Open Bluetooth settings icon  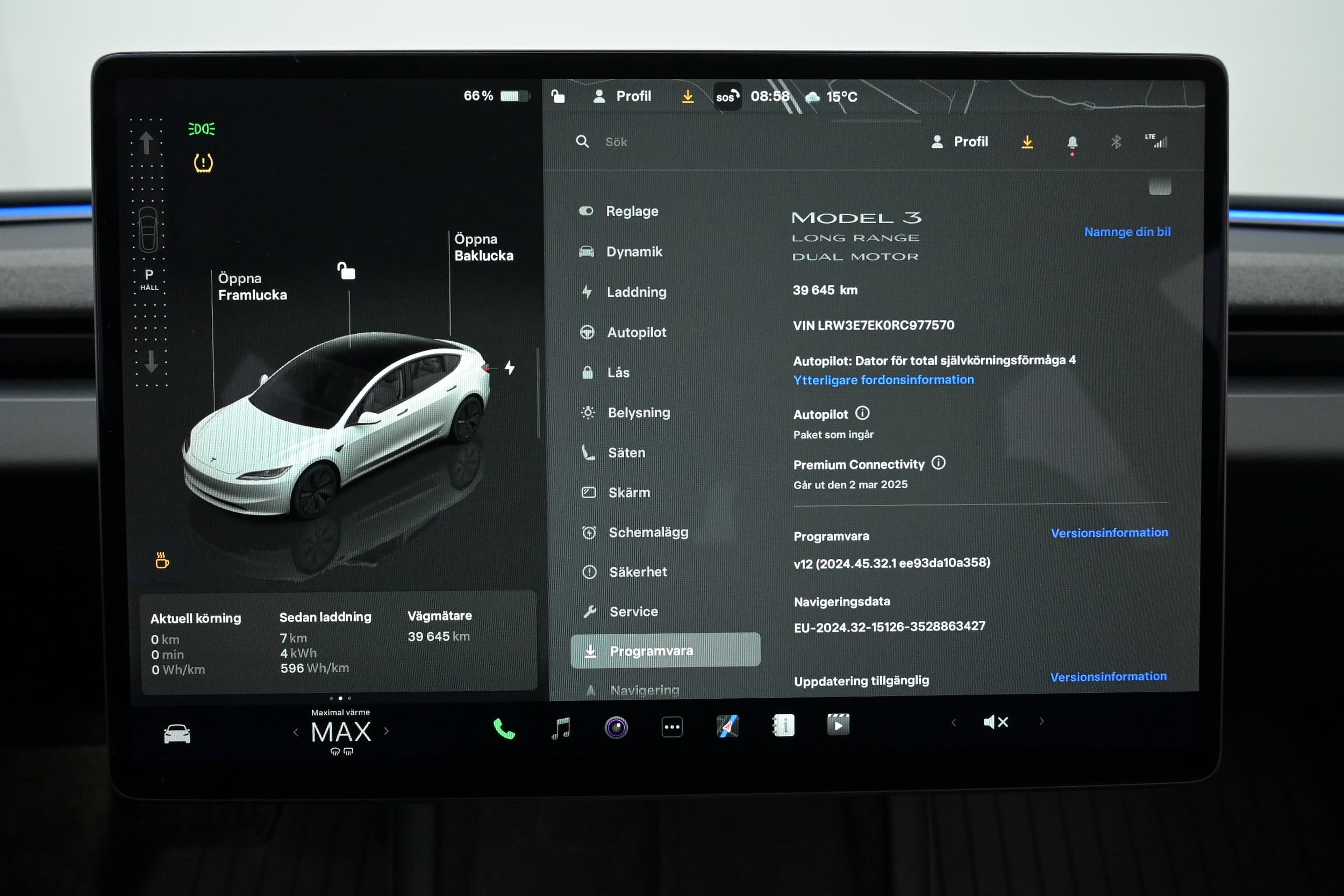[1116, 142]
